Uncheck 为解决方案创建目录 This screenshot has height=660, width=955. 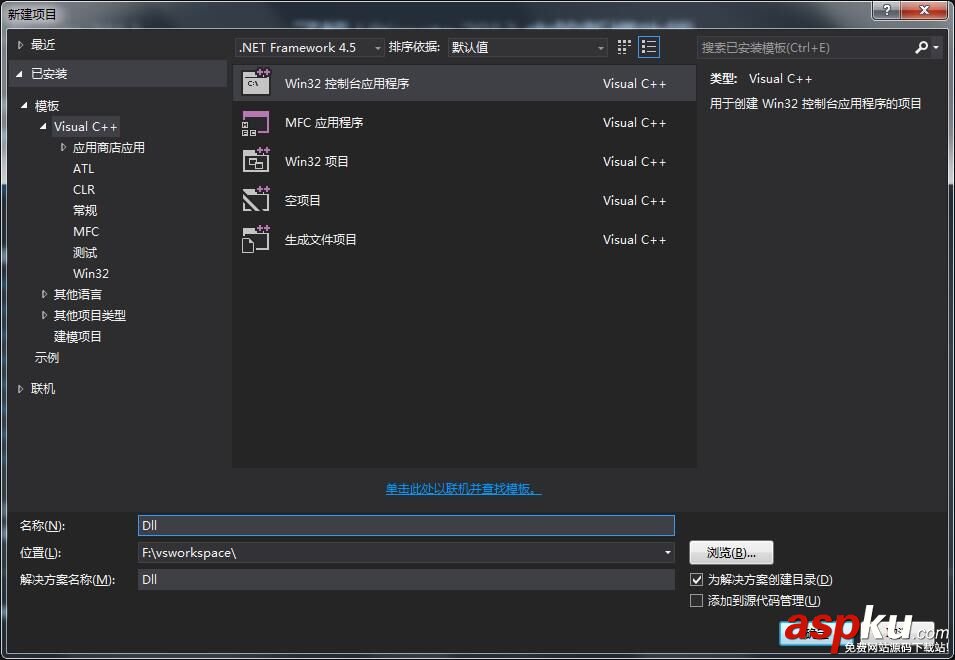tap(696, 579)
